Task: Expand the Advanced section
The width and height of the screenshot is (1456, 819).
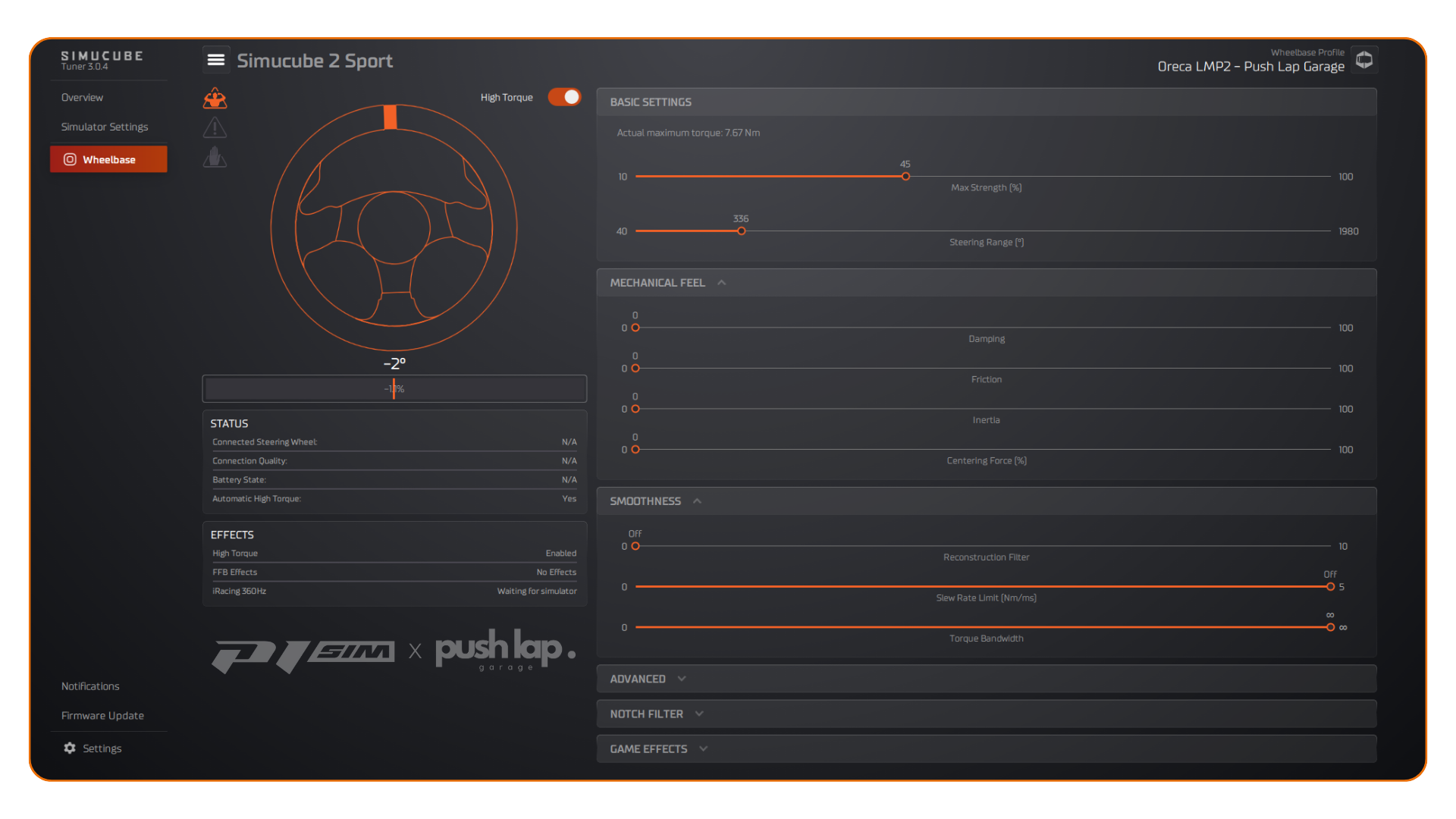Action: click(x=682, y=679)
